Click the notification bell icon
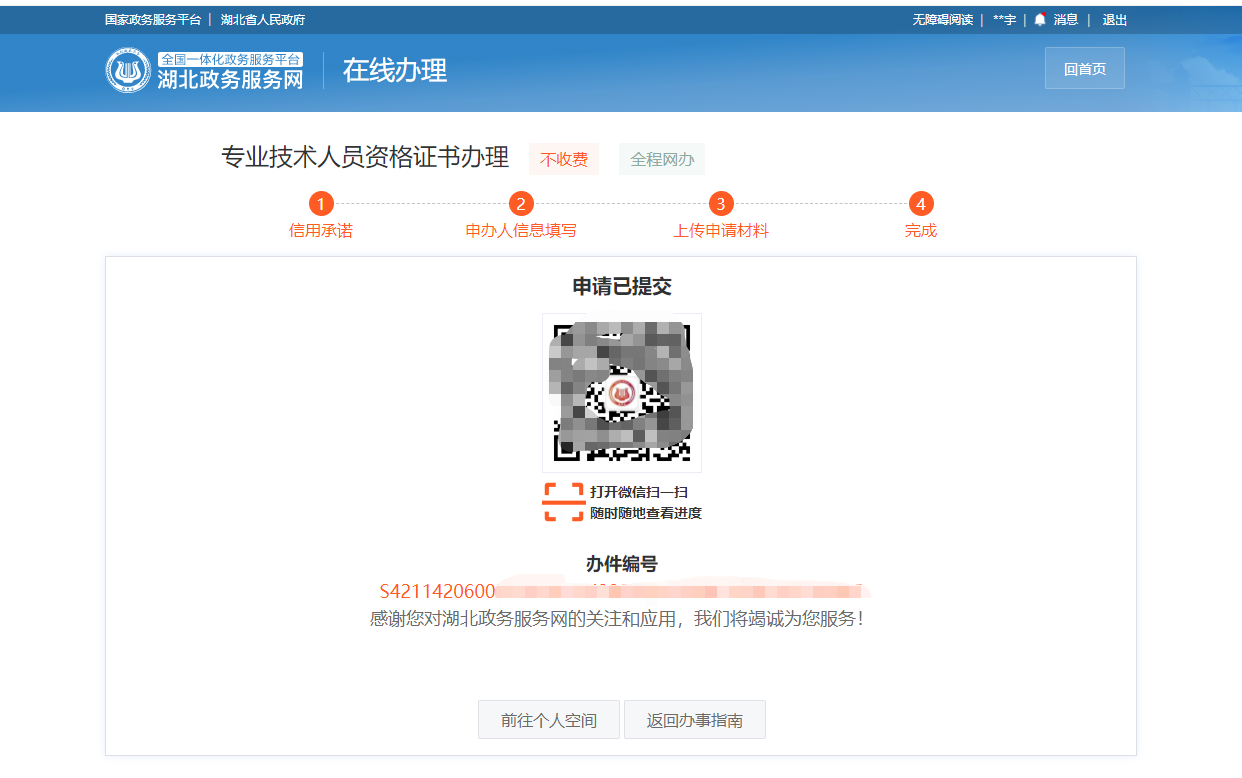 (x=1040, y=19)
